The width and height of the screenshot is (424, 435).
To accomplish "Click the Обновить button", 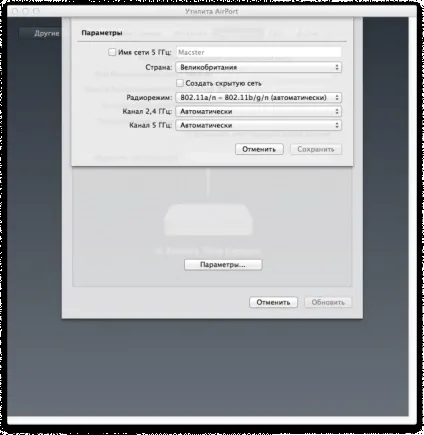I will click(328, 302).
